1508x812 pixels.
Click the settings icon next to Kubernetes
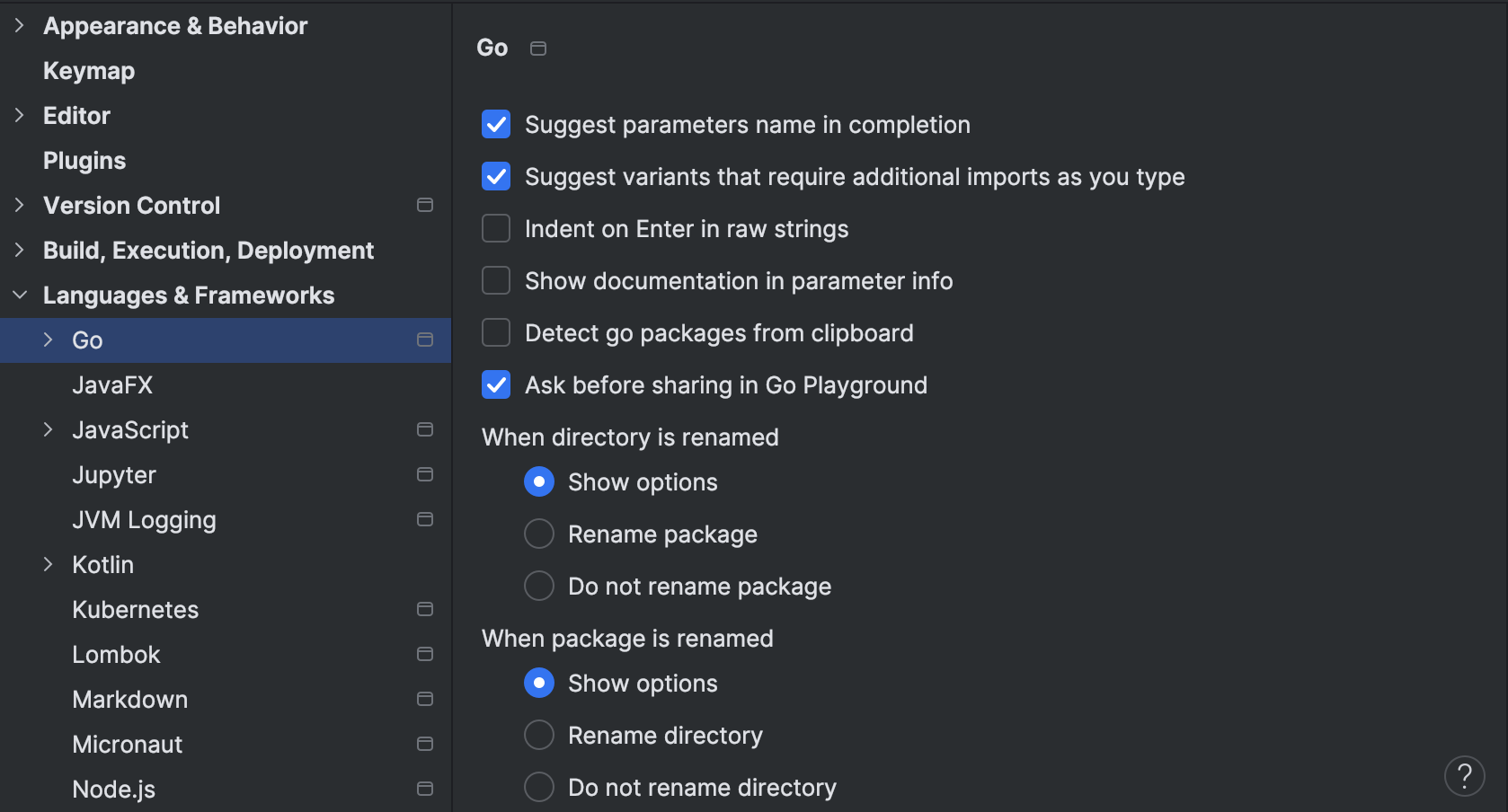pos(425,609)
